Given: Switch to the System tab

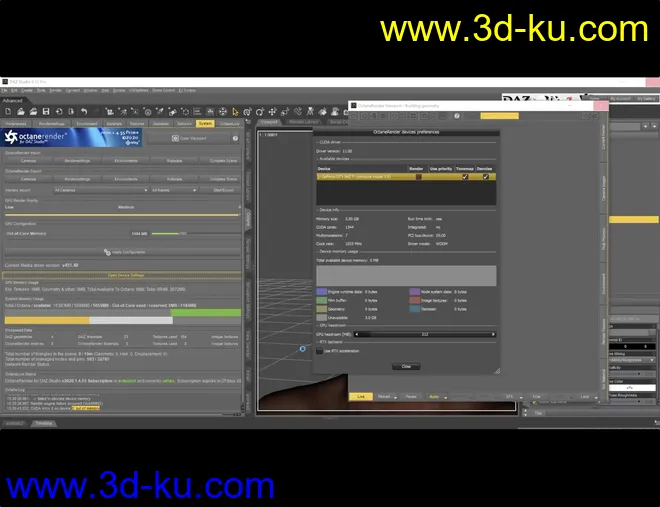Looking at the screenshot, I should coord(204,124).
